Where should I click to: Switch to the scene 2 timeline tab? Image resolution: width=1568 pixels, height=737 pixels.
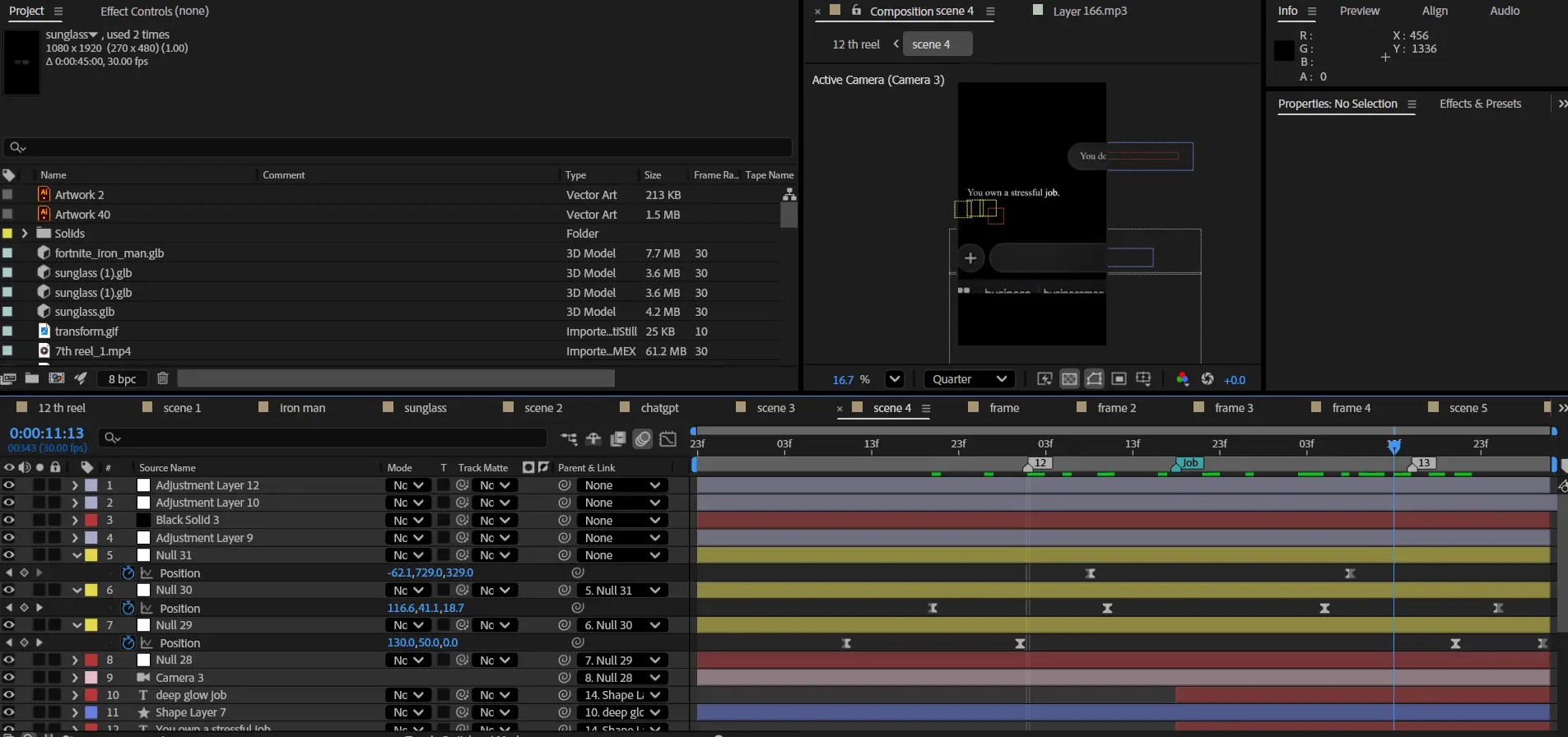click(x=542, y=408)
